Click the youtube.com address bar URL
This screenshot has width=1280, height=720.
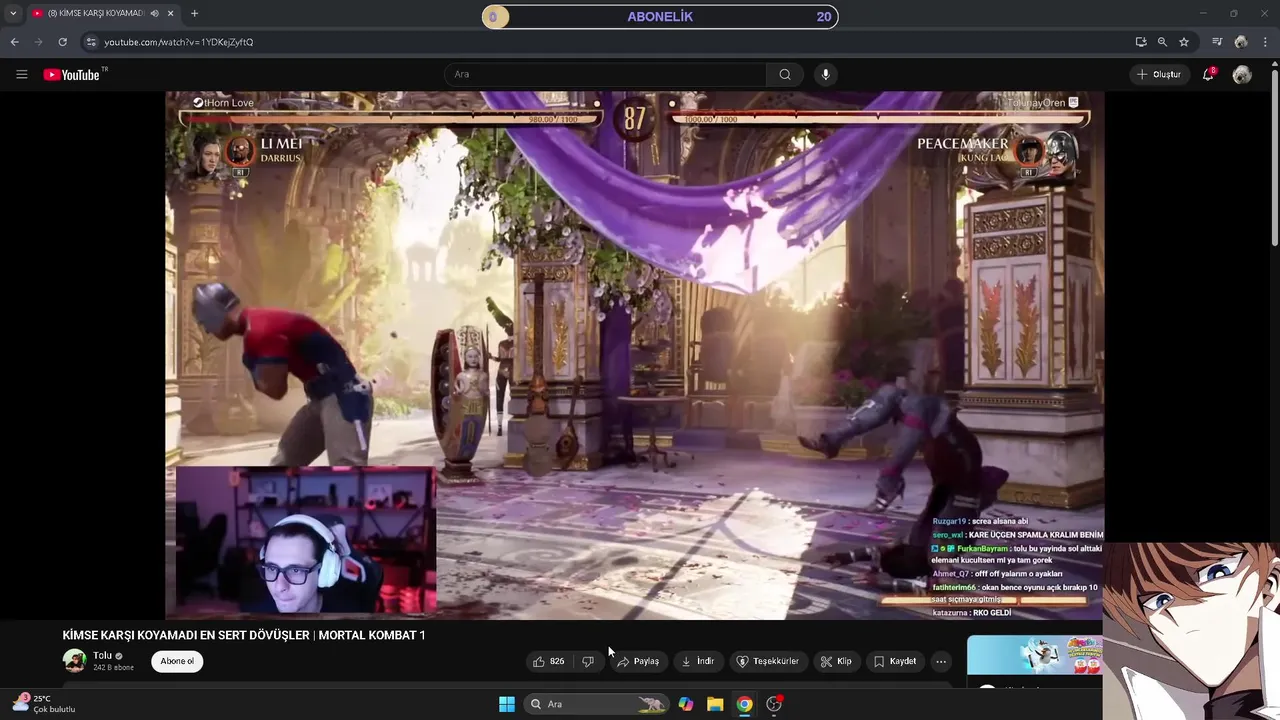pos(179,42)
